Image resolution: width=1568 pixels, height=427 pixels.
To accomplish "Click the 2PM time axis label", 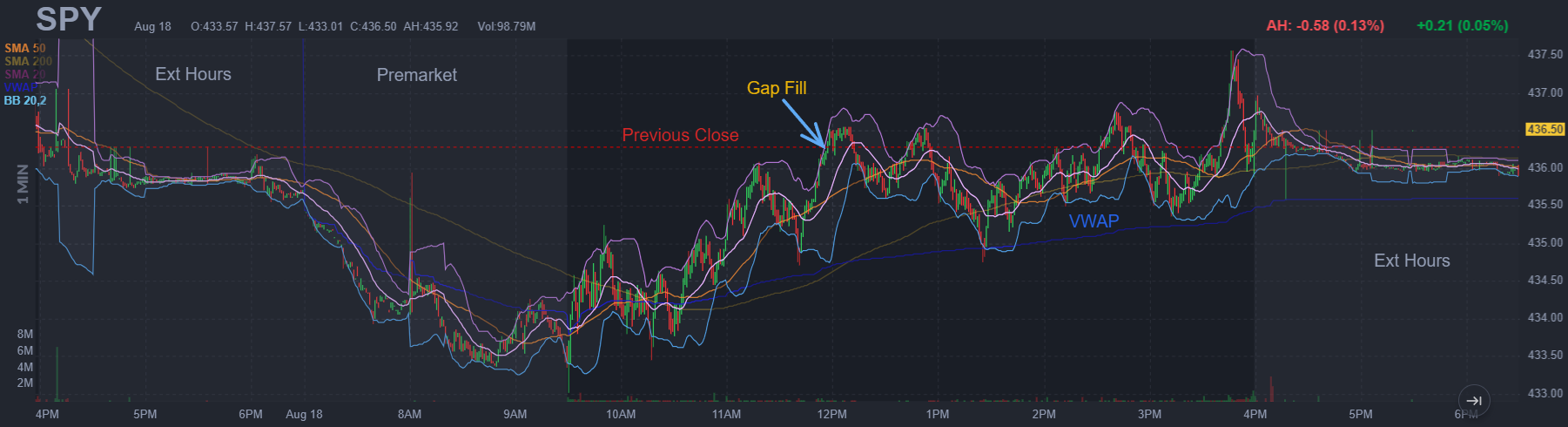I will (x=1044, y=414).
